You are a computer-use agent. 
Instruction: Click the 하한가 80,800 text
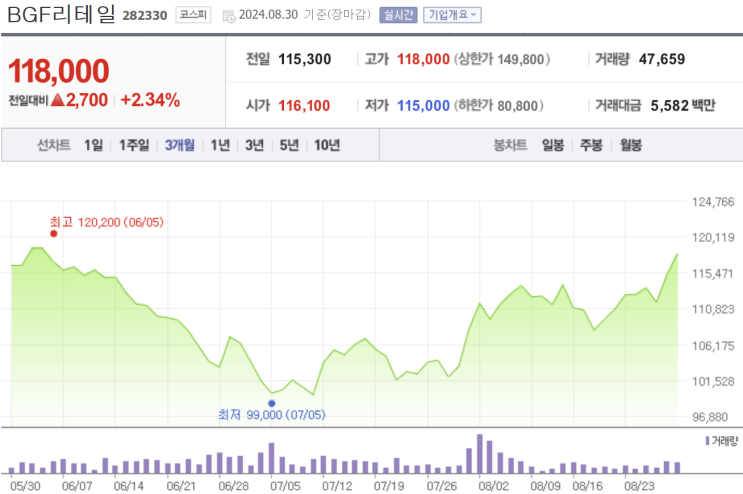(499, 106)
